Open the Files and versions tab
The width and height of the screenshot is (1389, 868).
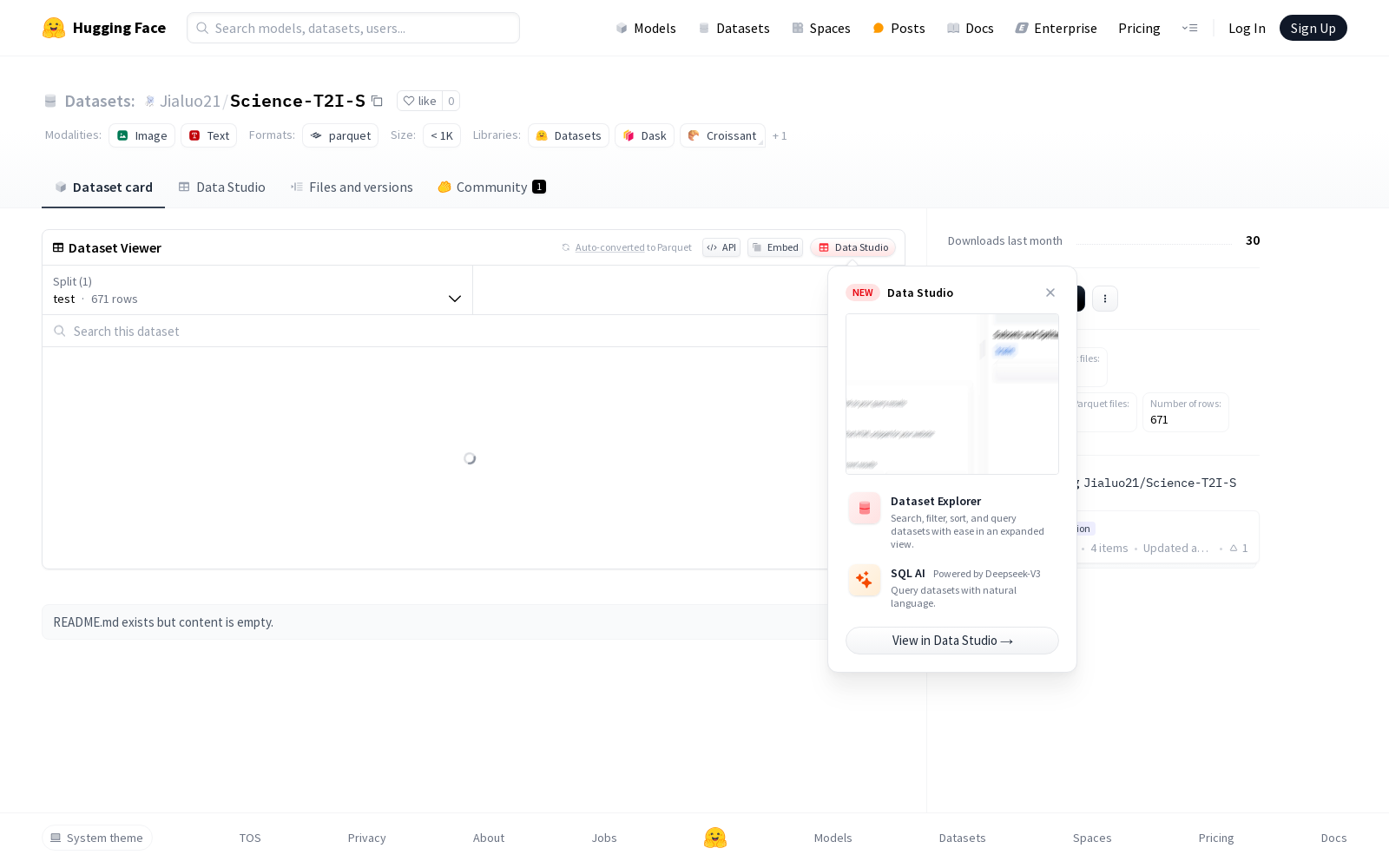pyautogui.click(x=352, y=187)
